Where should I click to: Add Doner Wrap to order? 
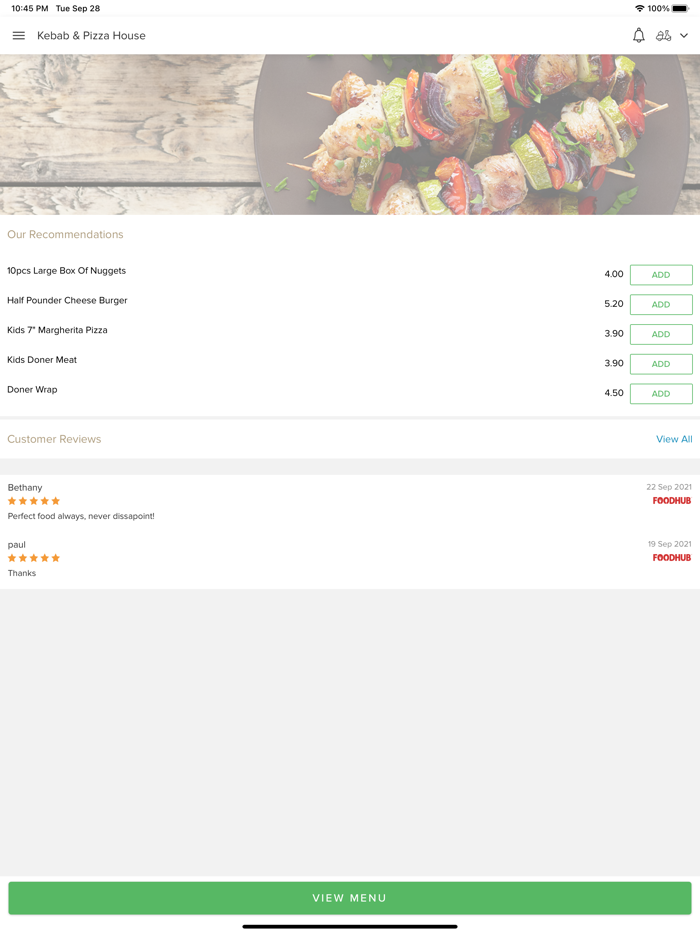pyautogui.click(x=661, y=394)
